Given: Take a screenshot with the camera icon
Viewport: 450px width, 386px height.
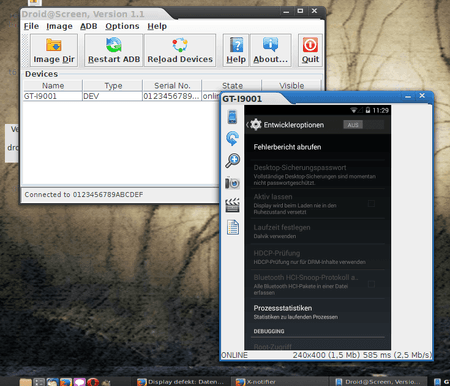Looking at the screenshot, I should (232, 183).
